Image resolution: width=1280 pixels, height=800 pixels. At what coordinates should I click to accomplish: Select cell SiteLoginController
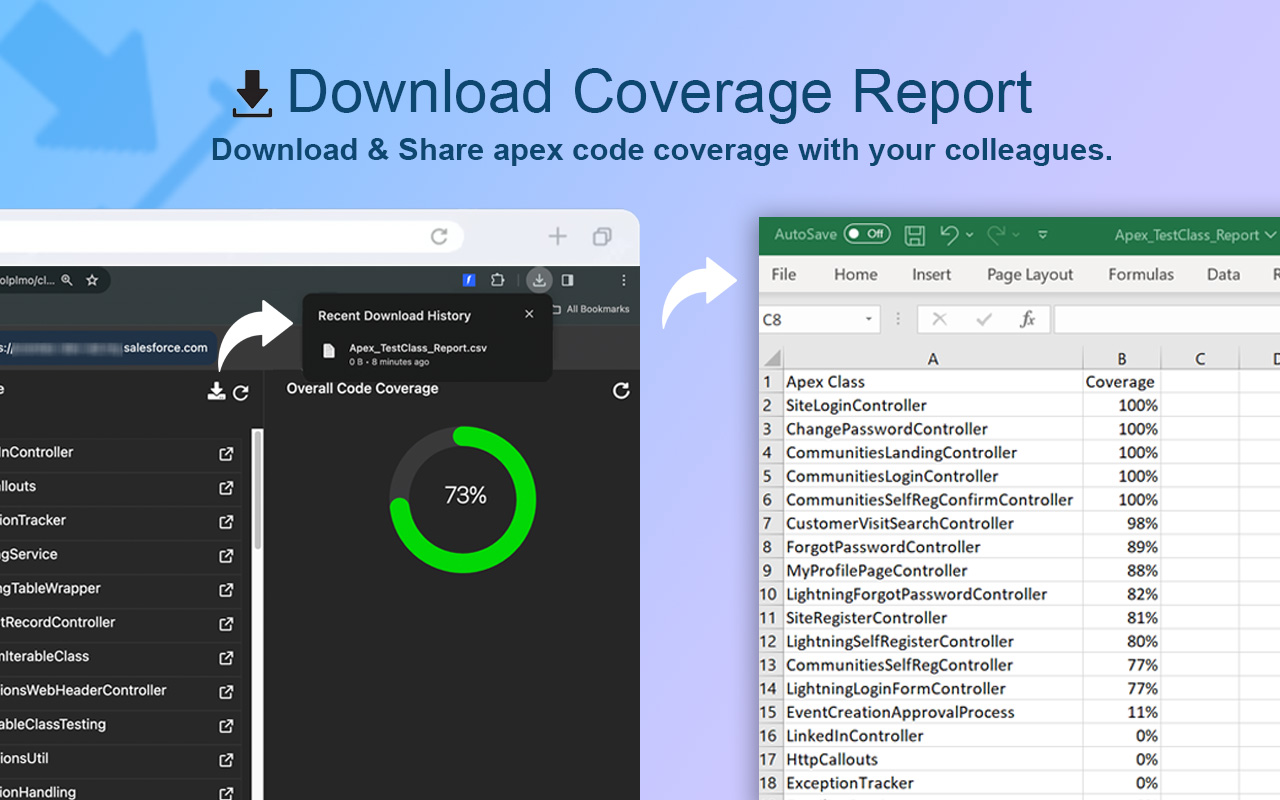click(x=933, y=405)
